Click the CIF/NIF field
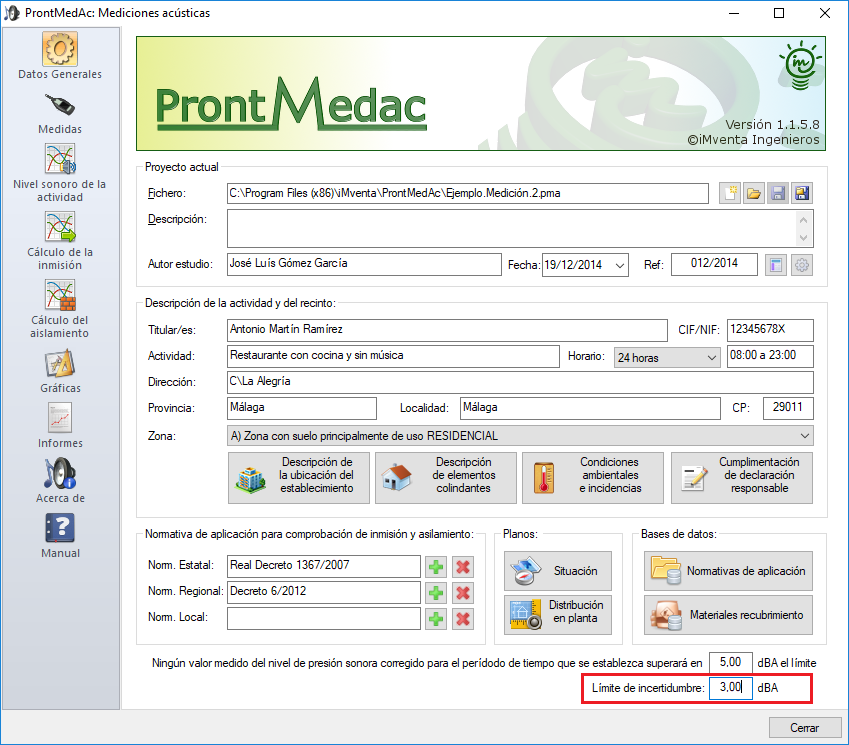The width and height of the screenshot is (849, 745). coord(770,330)
